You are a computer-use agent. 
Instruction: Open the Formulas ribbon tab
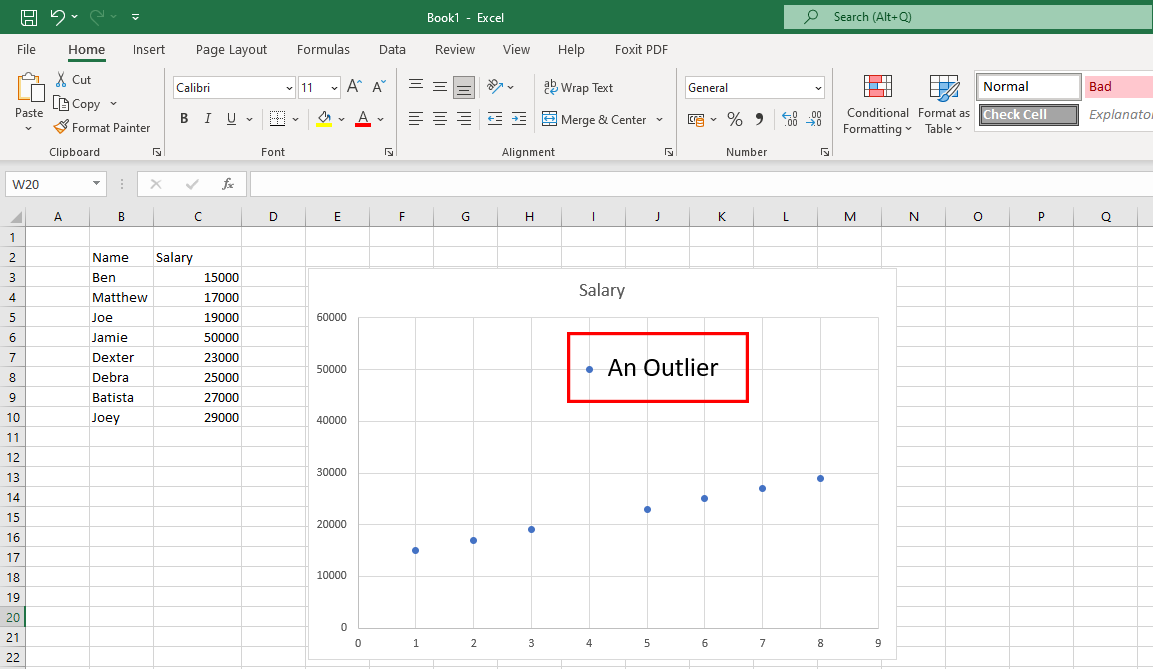tap(323, 50)
